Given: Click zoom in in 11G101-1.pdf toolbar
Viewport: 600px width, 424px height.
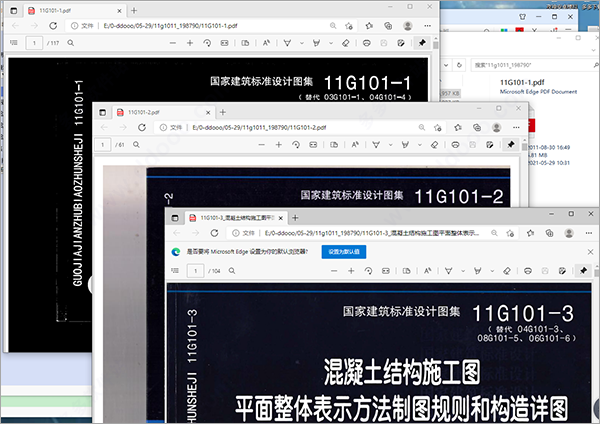Looking at the screenshot, I should [190, 43].
